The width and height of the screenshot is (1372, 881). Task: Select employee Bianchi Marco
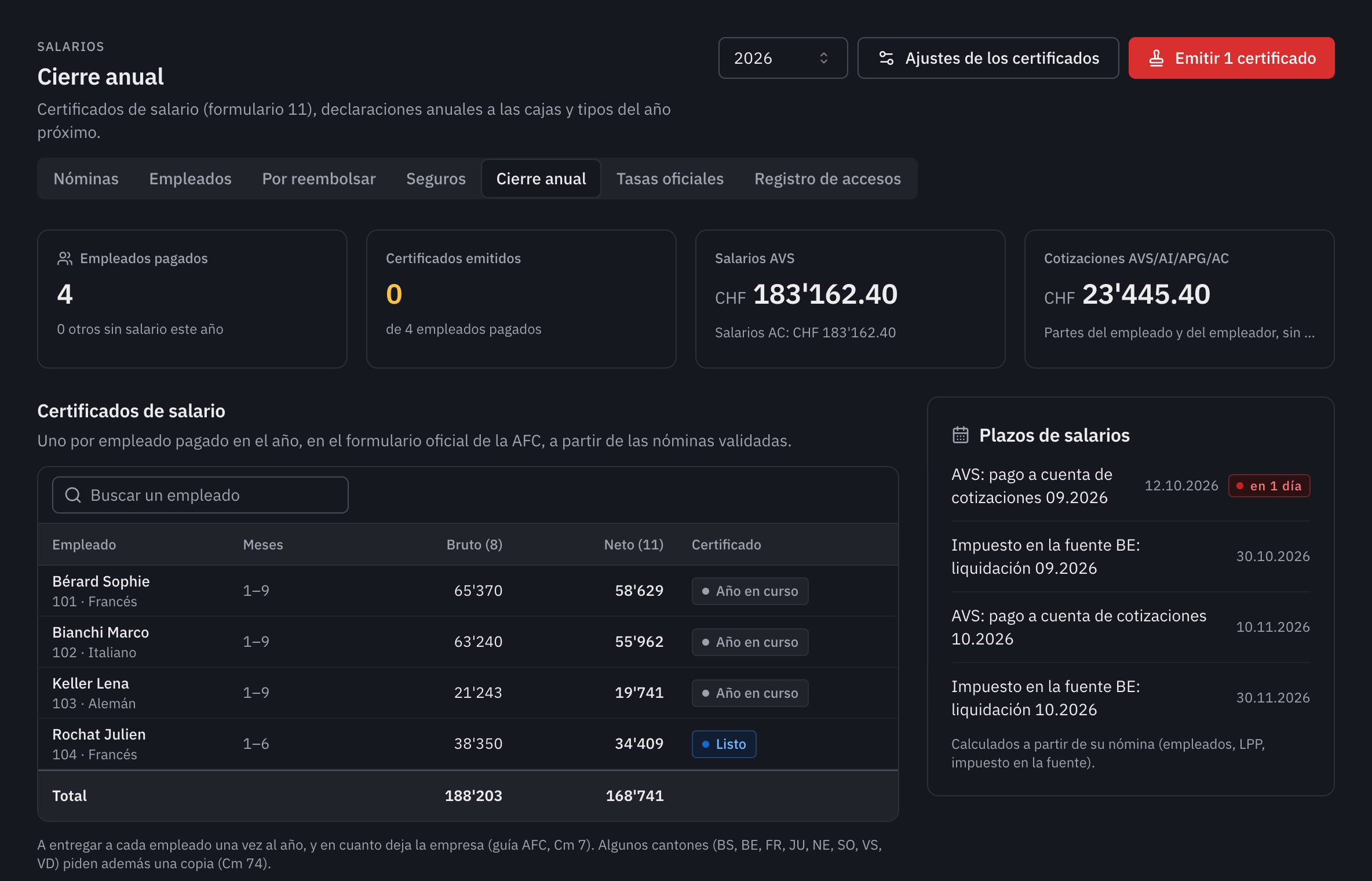pyautogui.click(x=100, y=632)
